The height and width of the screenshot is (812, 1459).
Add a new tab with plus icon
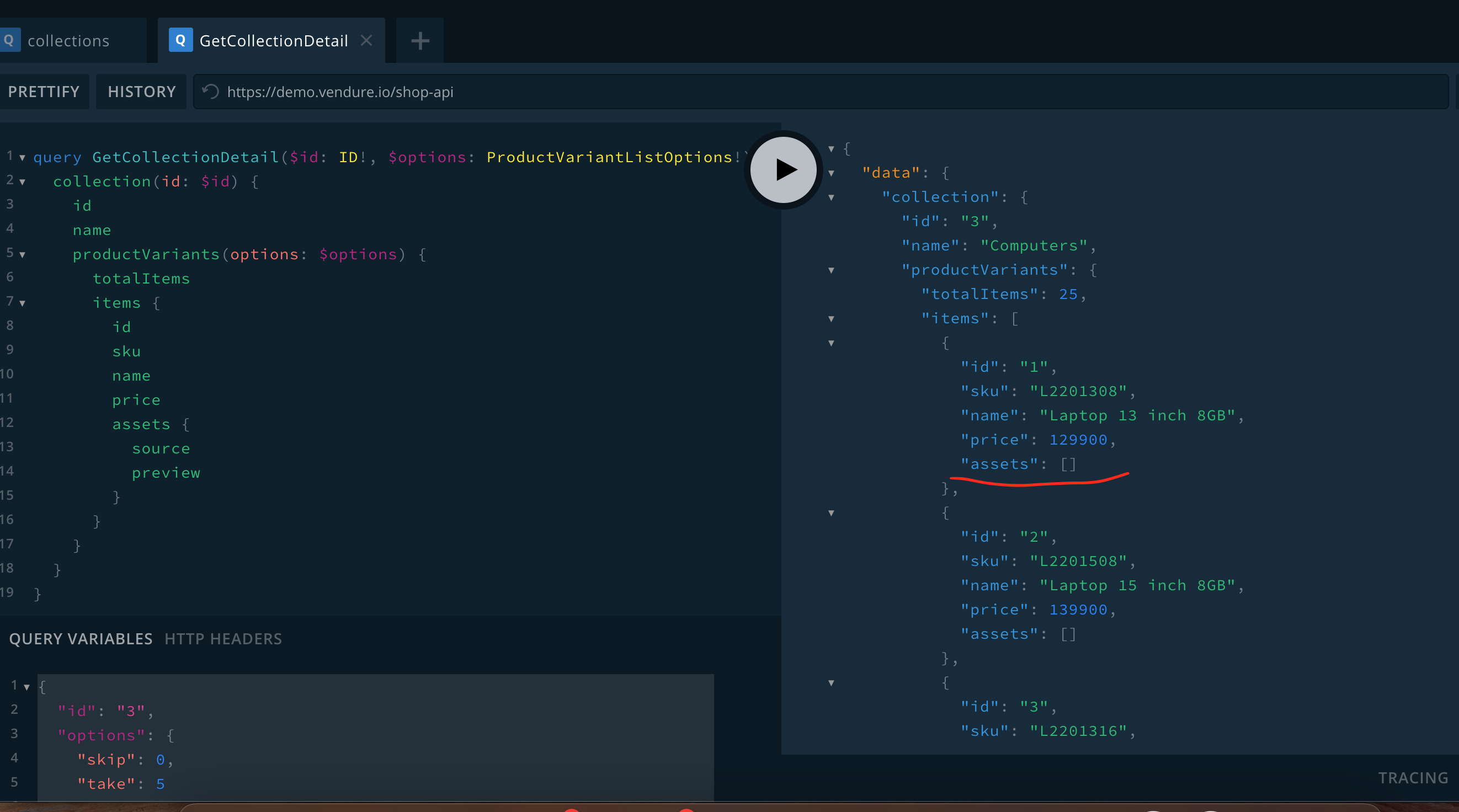tap(420, 41)
